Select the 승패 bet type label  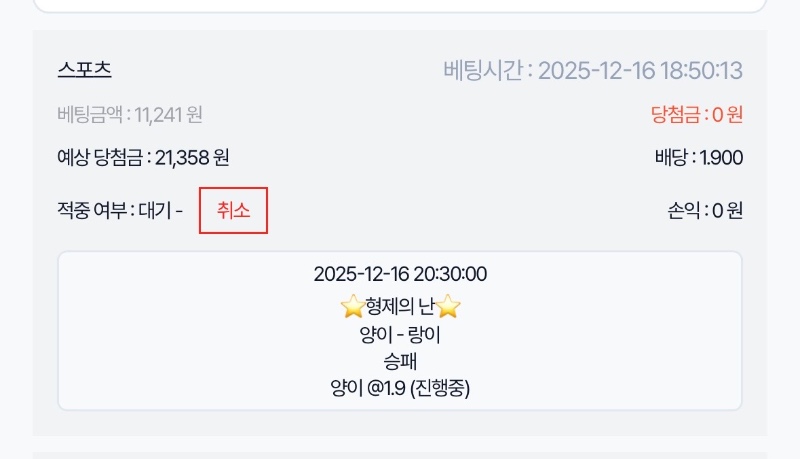coord(400,361)
